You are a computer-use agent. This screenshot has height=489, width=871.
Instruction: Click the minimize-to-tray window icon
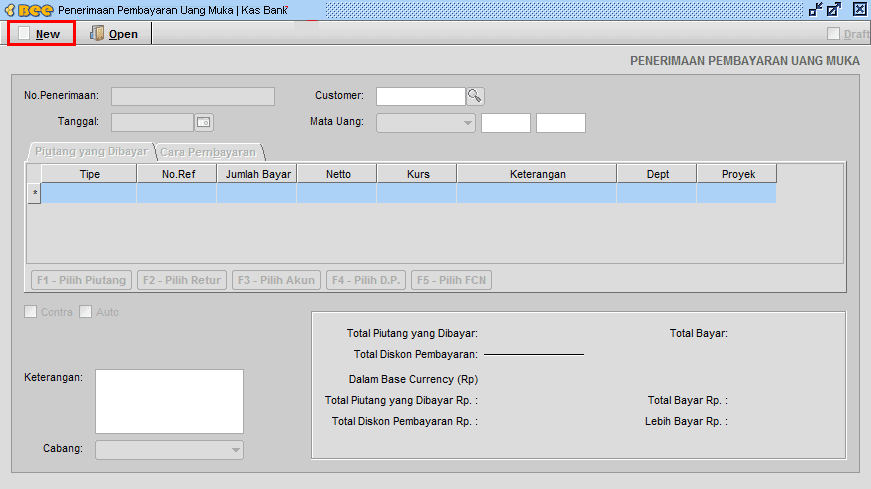[815, 9]
